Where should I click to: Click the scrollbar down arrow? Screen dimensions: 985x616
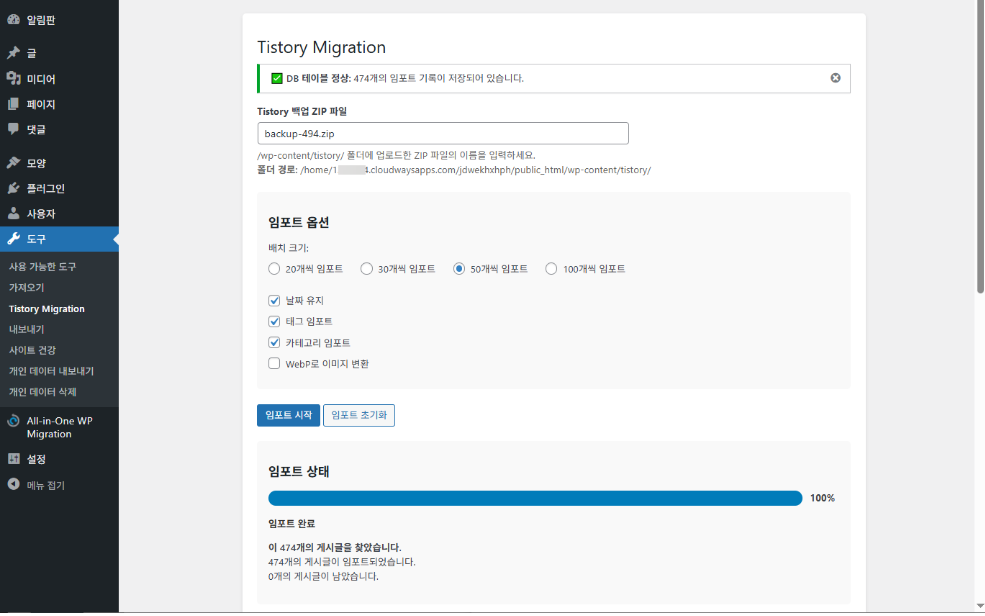pyautogui.click(x=980, y=606)
